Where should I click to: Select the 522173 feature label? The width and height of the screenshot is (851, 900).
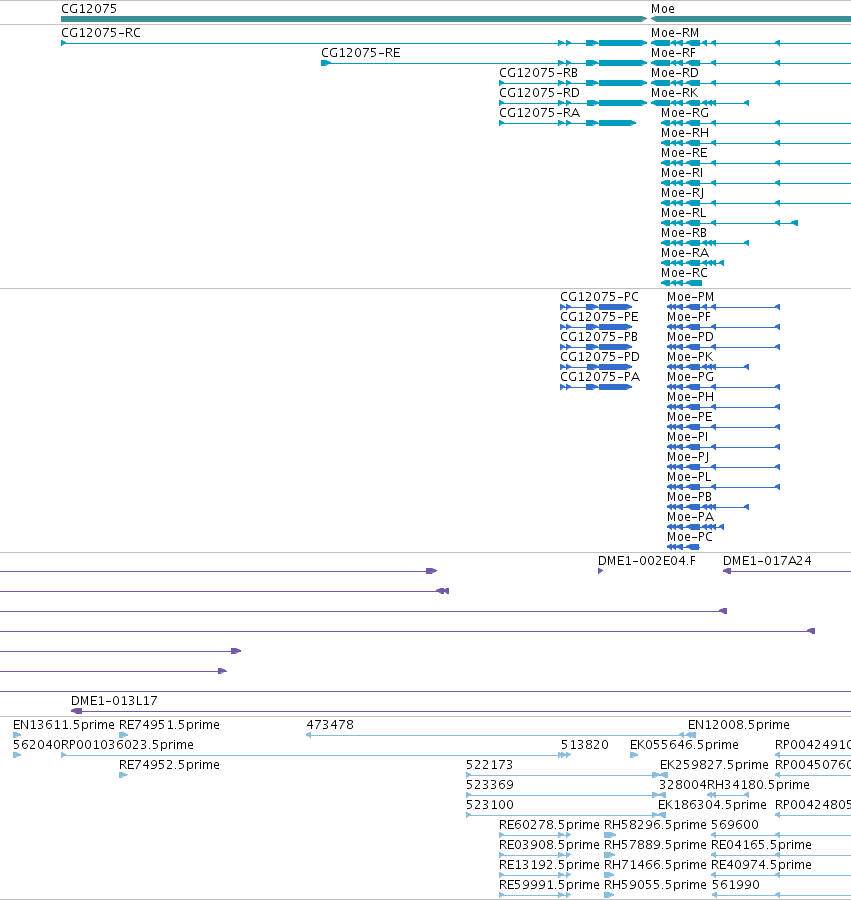tap(489, 765)
